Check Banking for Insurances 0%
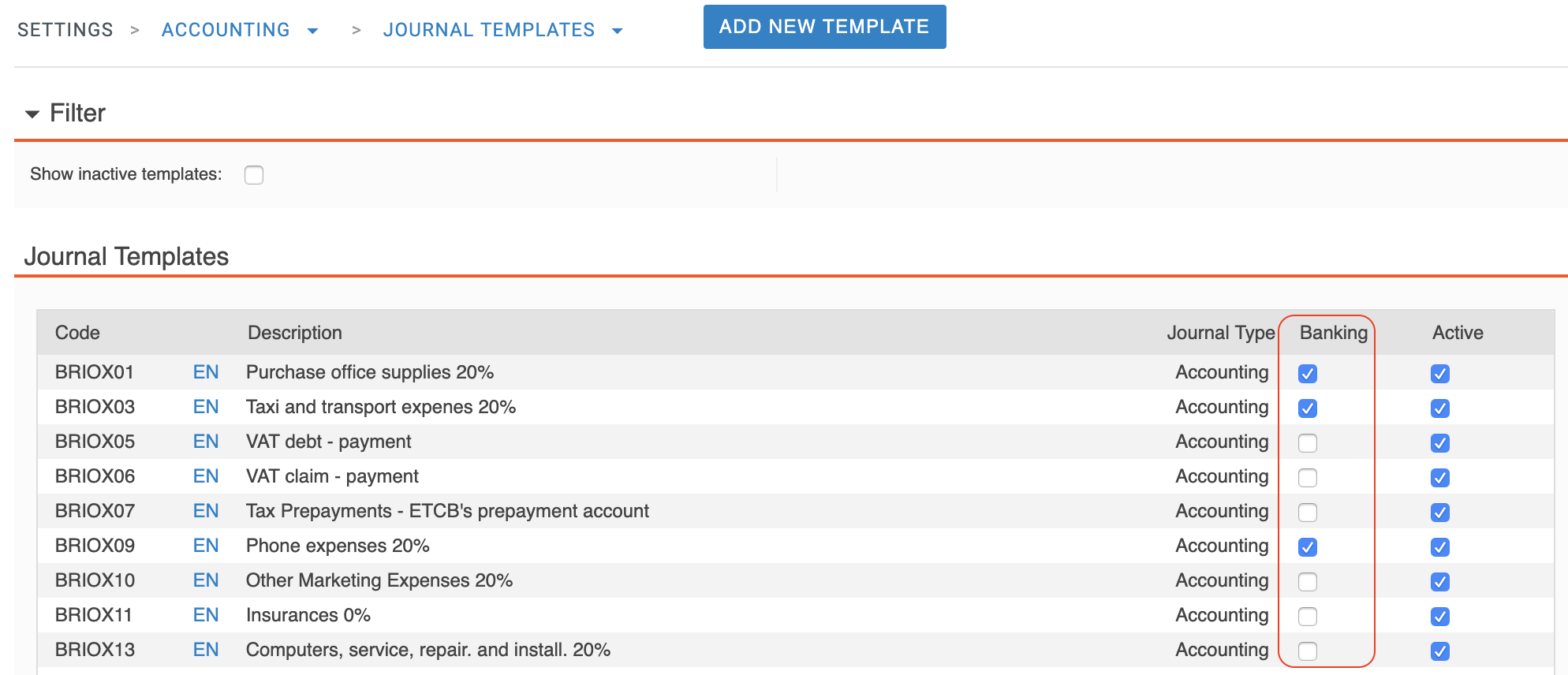The image size is (1568, 675). (x=1308, y=617)
